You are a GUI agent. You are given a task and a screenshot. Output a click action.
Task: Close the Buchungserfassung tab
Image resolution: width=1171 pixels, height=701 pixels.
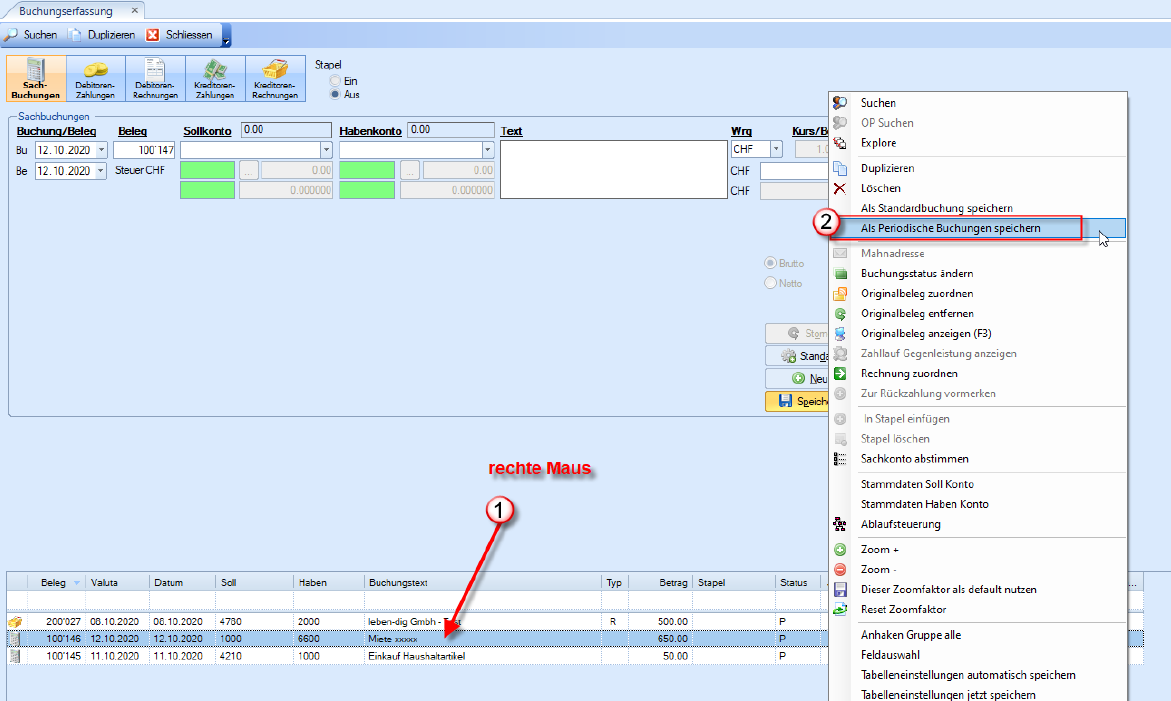click(134, 10)
